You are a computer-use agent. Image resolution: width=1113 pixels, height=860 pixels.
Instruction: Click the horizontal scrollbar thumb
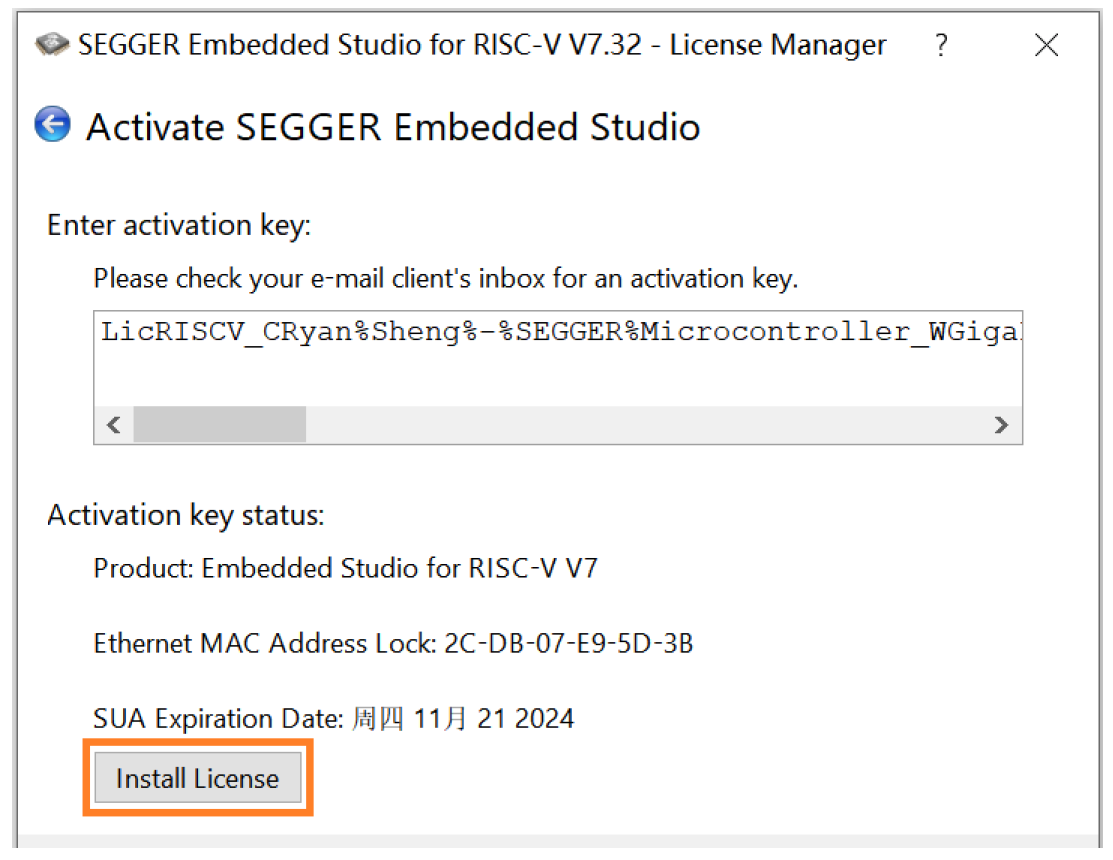coord(219,425)
